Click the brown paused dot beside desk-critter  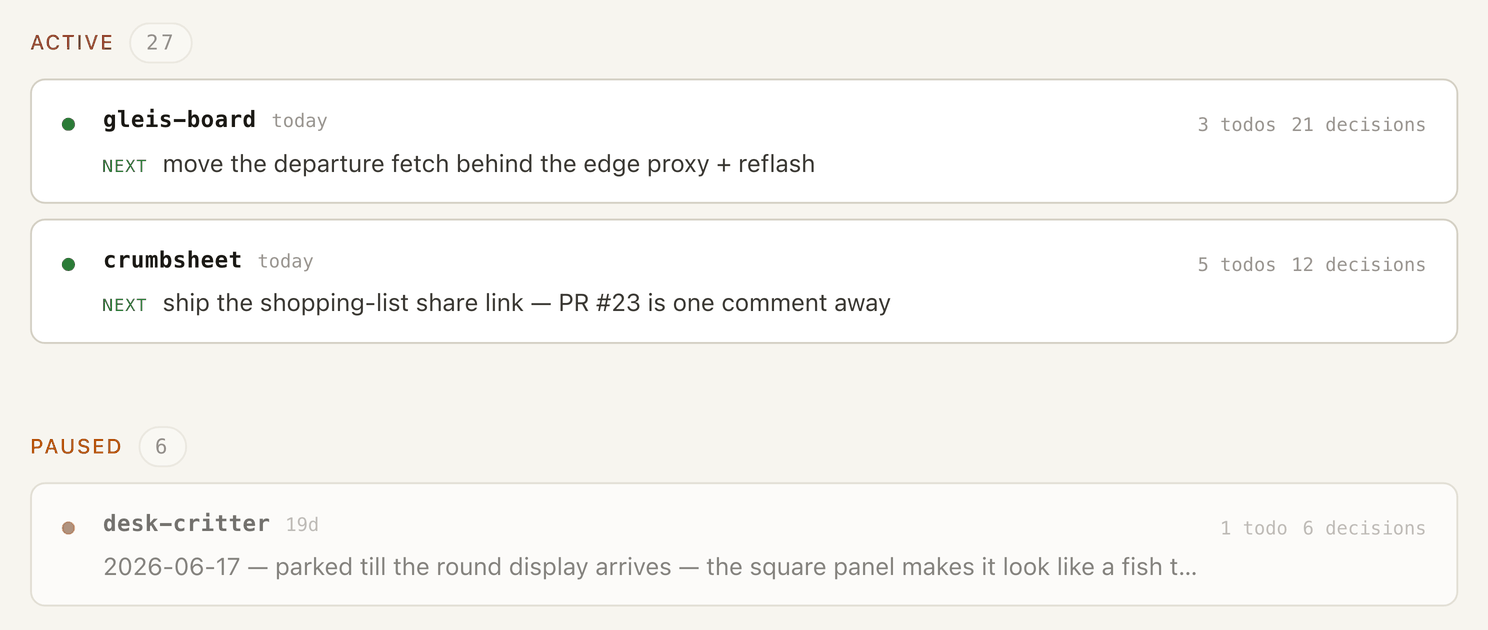(x=68, y=528)
